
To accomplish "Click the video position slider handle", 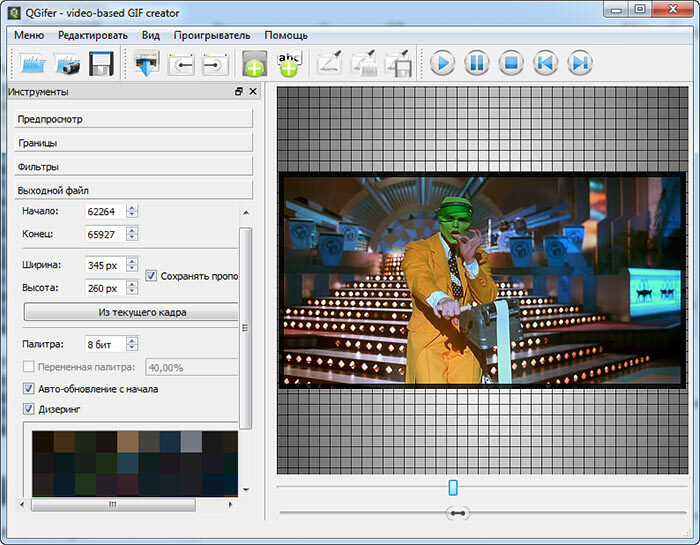I will point(453,487).
